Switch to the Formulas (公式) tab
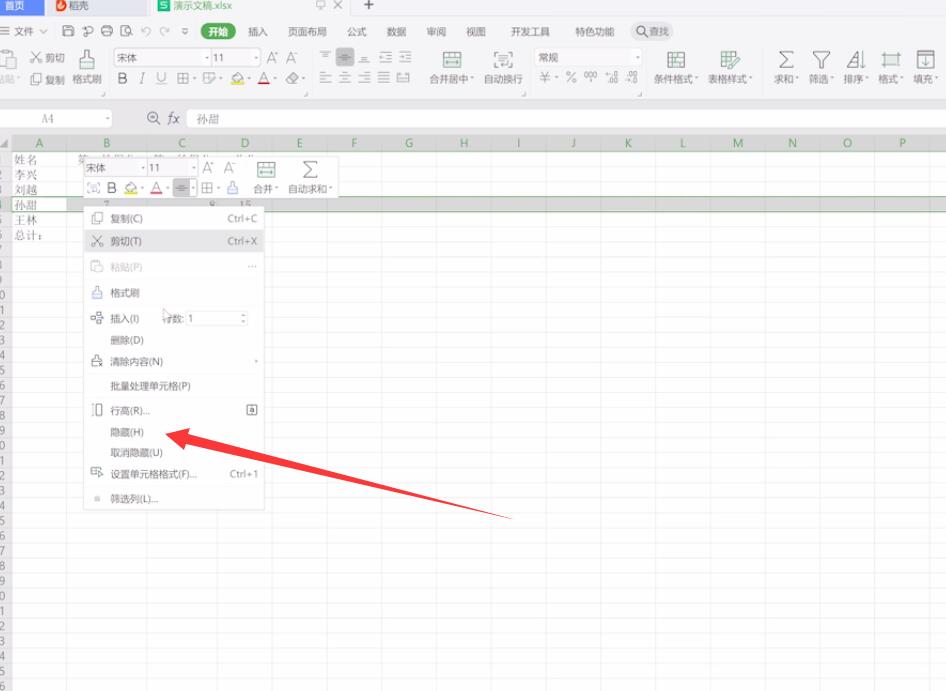This screenshot has width=946, height=691. (x=357, y=31)
